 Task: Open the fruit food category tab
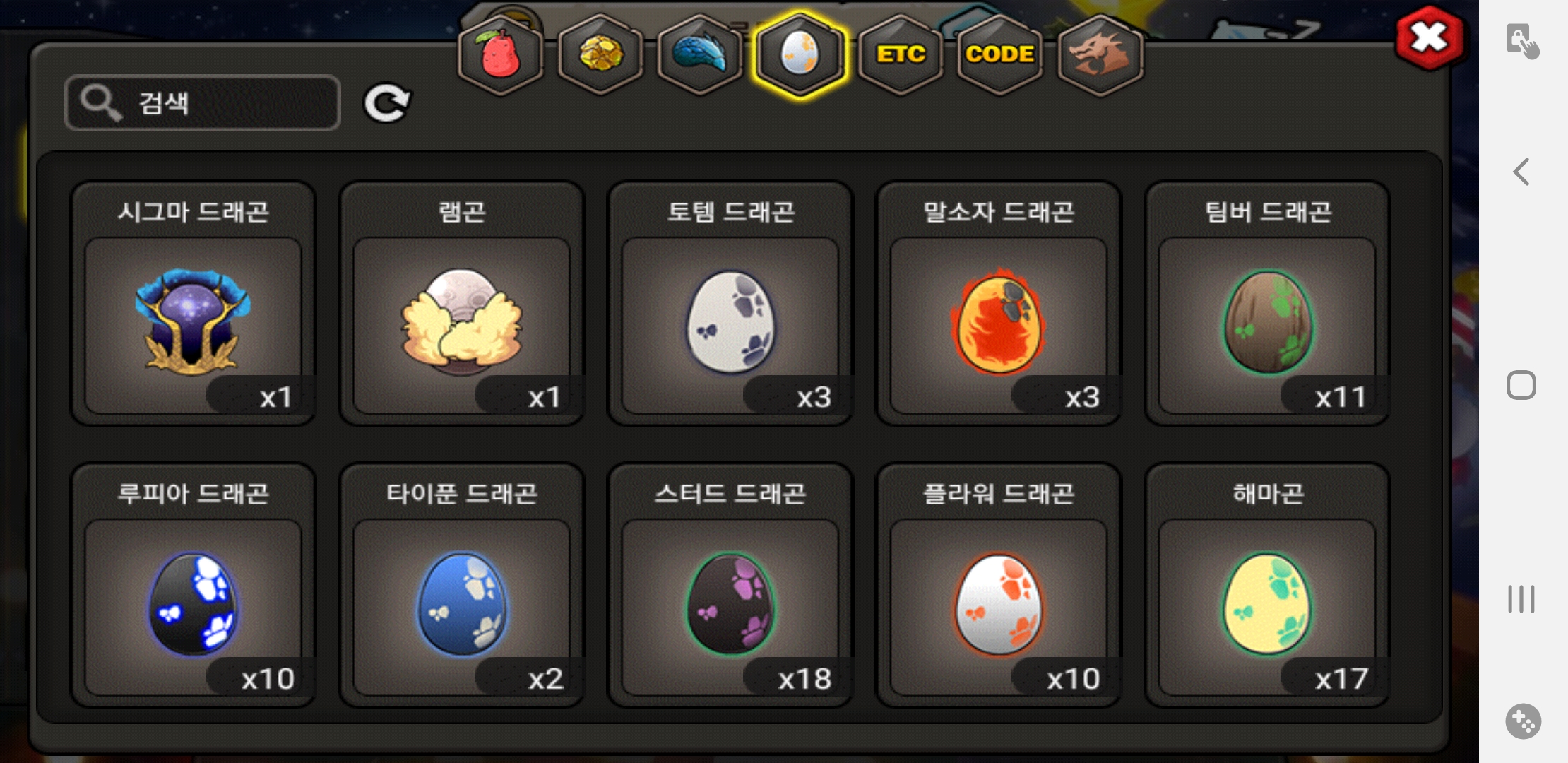click(500, 55)
